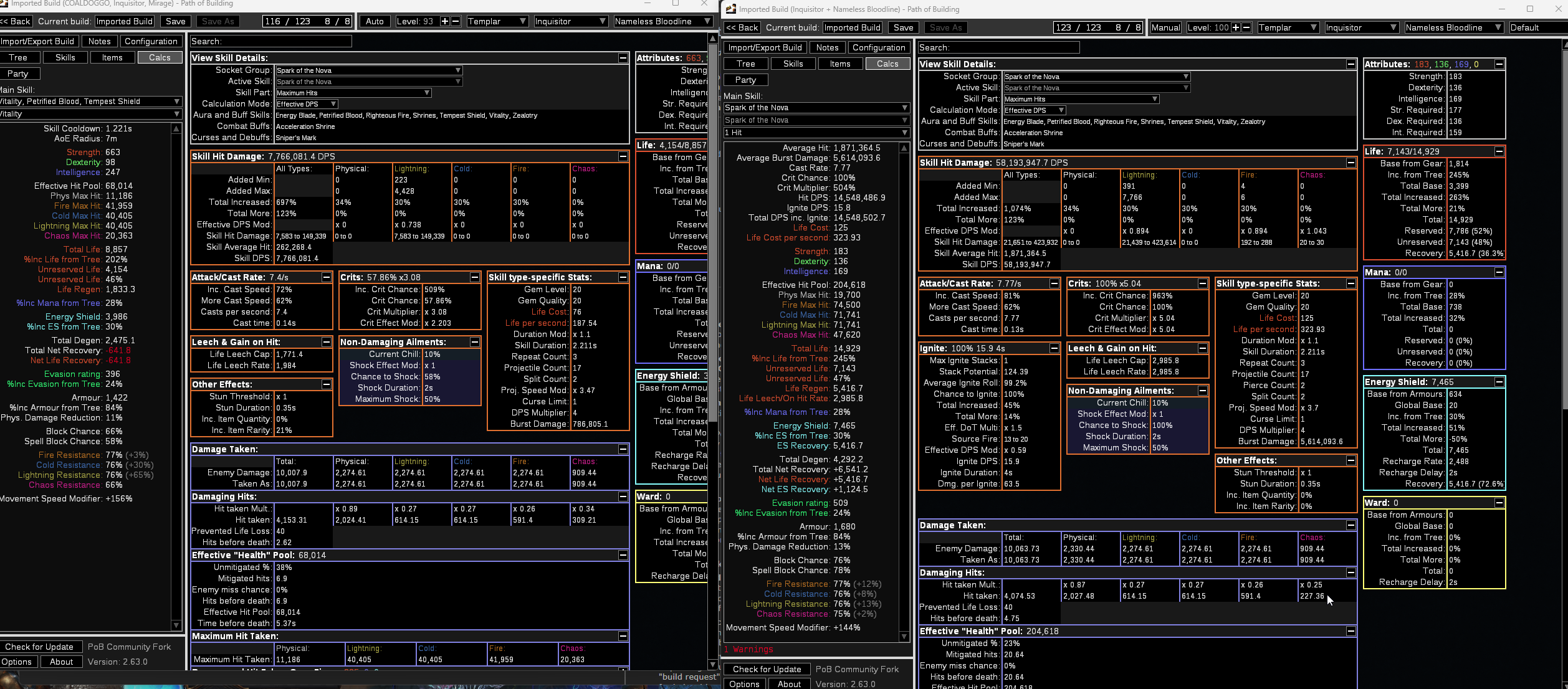Open the Nameless Bloodline dropdown in left window

[x=662, y=21]
